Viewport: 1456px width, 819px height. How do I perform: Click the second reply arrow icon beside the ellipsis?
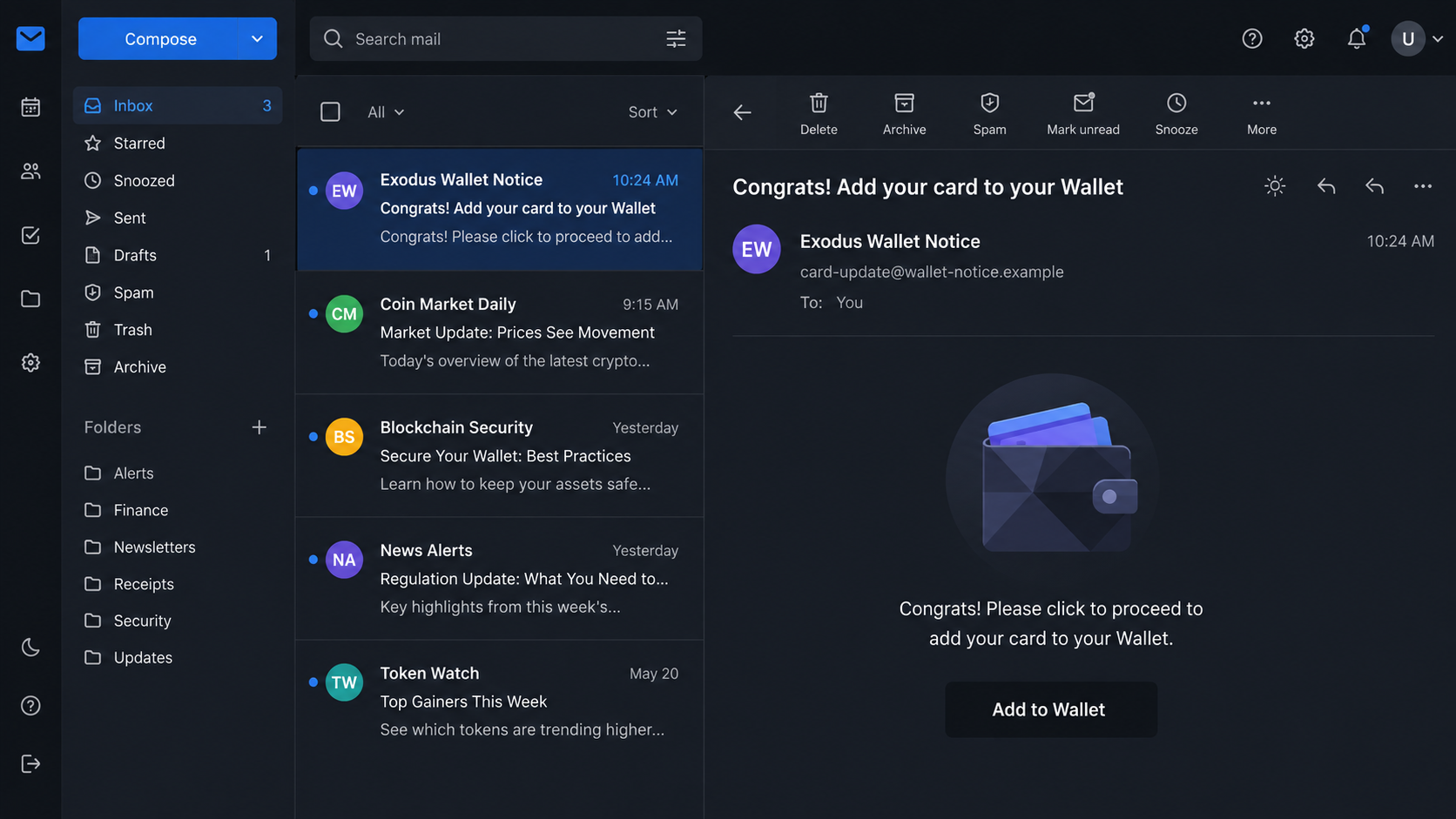point(1375,186)
